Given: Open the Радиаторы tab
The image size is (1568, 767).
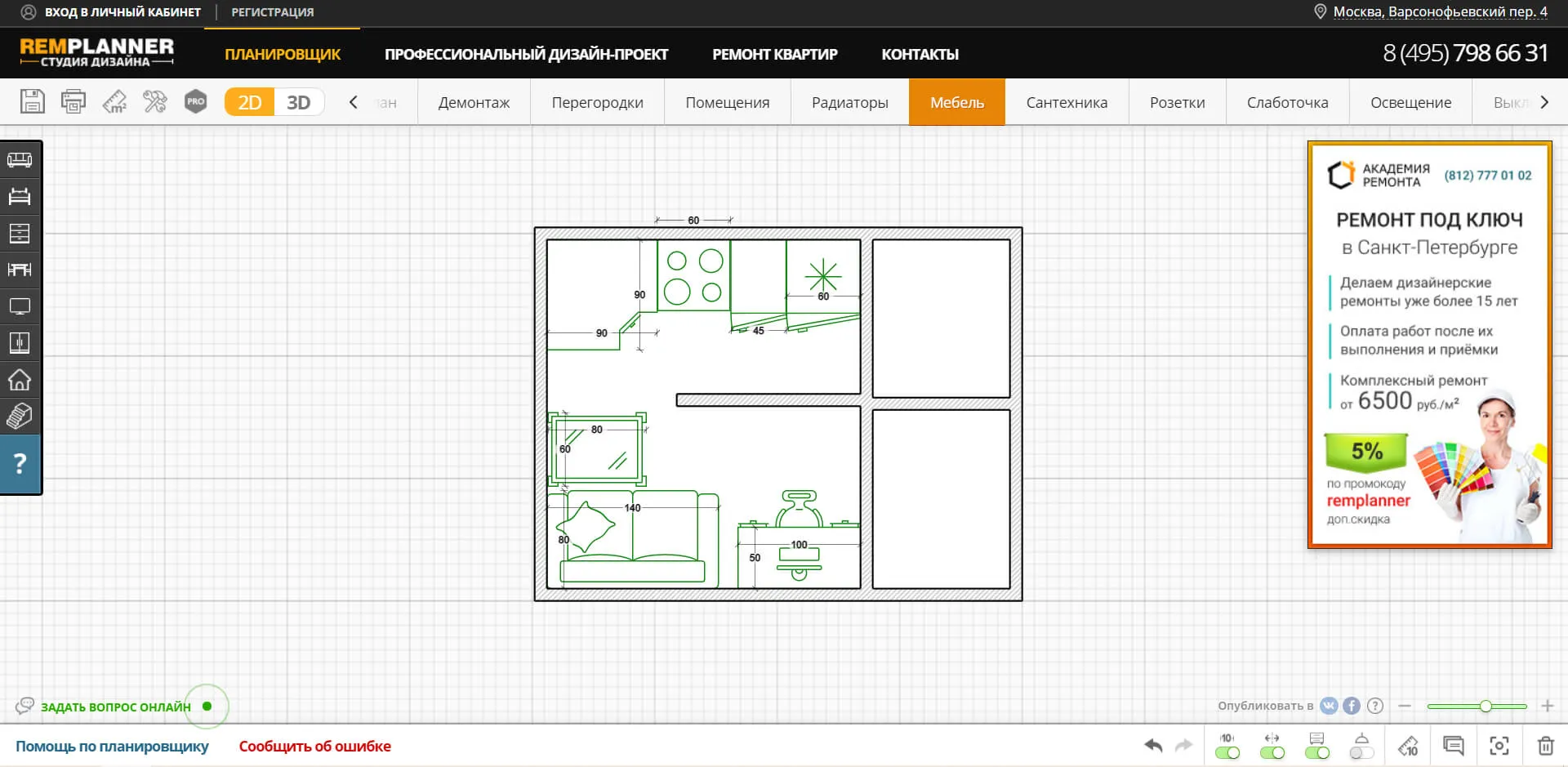Looking at the screenshot, I should point(850,102).
